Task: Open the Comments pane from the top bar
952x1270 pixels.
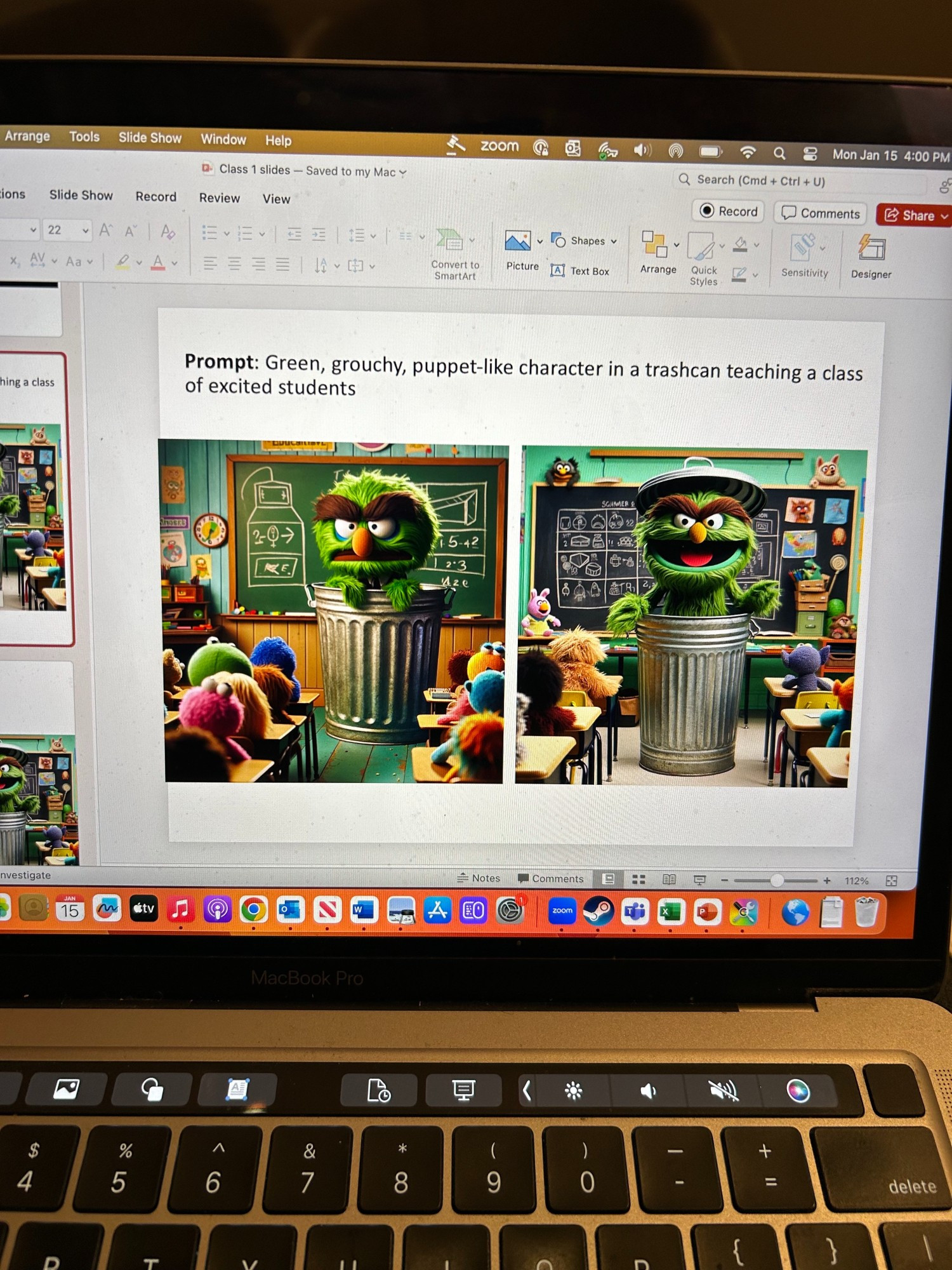Action: [820, 213]
